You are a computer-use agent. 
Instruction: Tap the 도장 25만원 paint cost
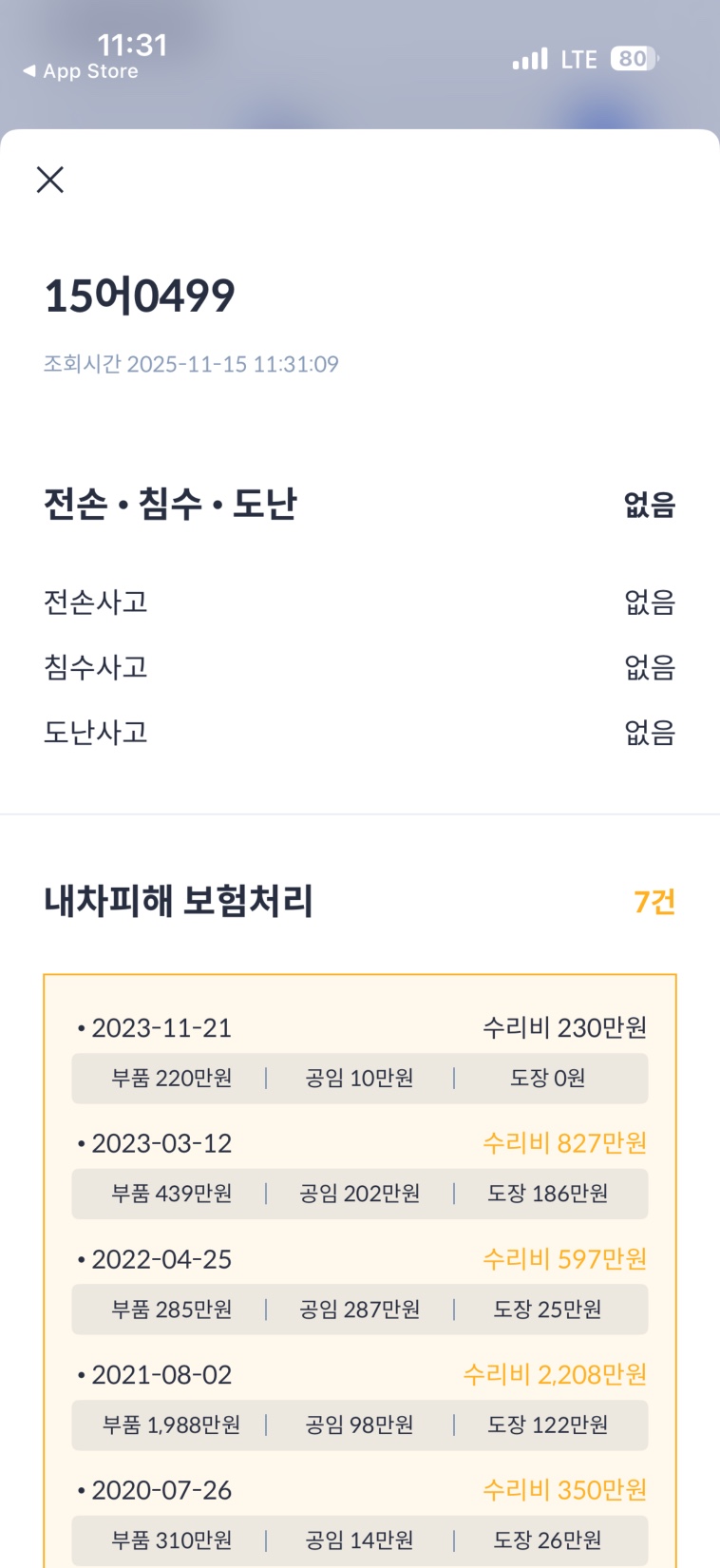547,1310
